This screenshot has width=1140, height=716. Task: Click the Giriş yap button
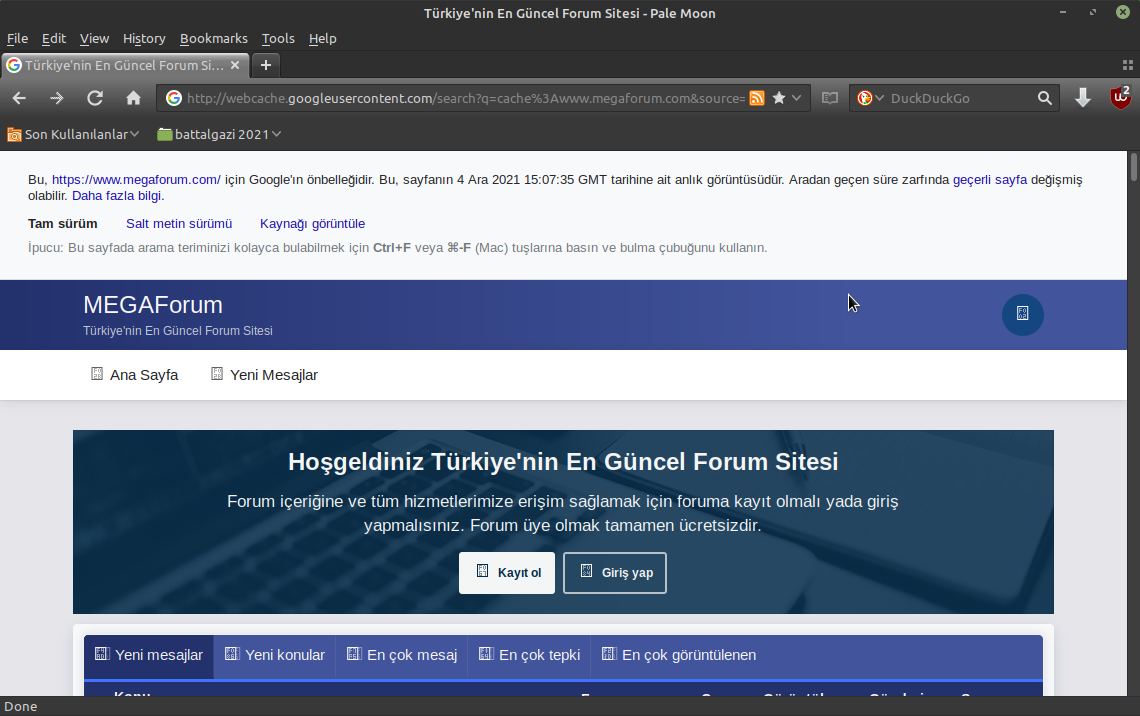coord(614,573)
